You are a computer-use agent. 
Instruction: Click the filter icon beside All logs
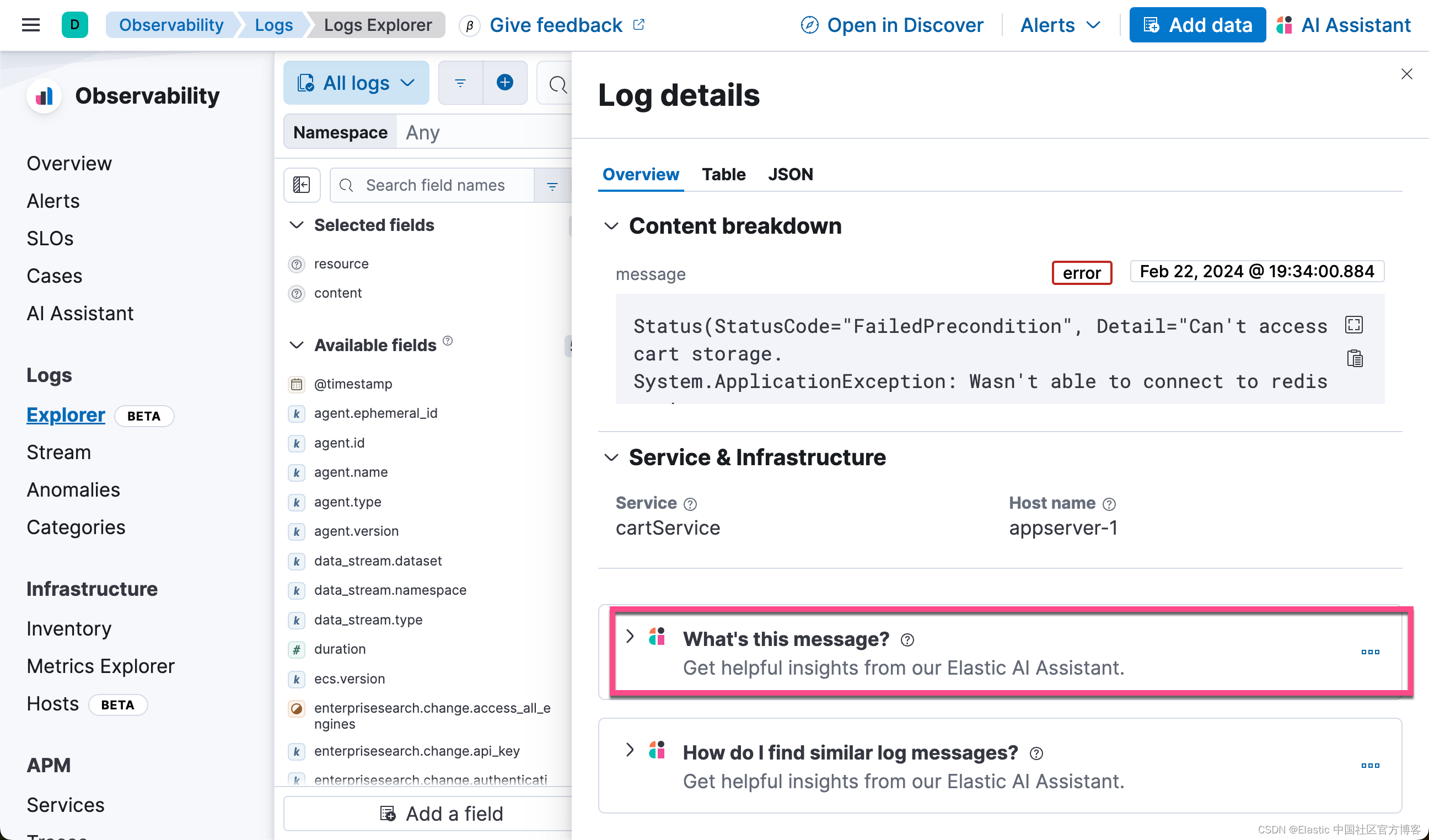[460, 83]
